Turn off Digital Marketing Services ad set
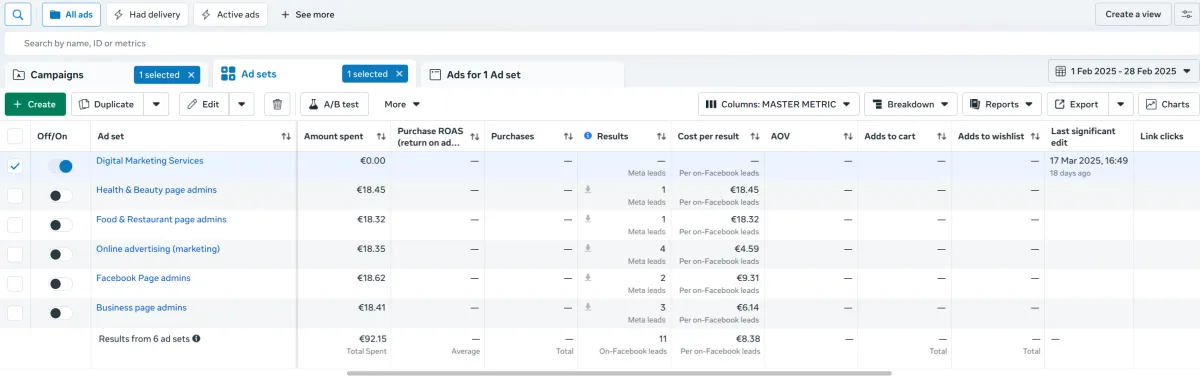The image size is (1200, 376). pyautogui.click(x=61, y=167)
